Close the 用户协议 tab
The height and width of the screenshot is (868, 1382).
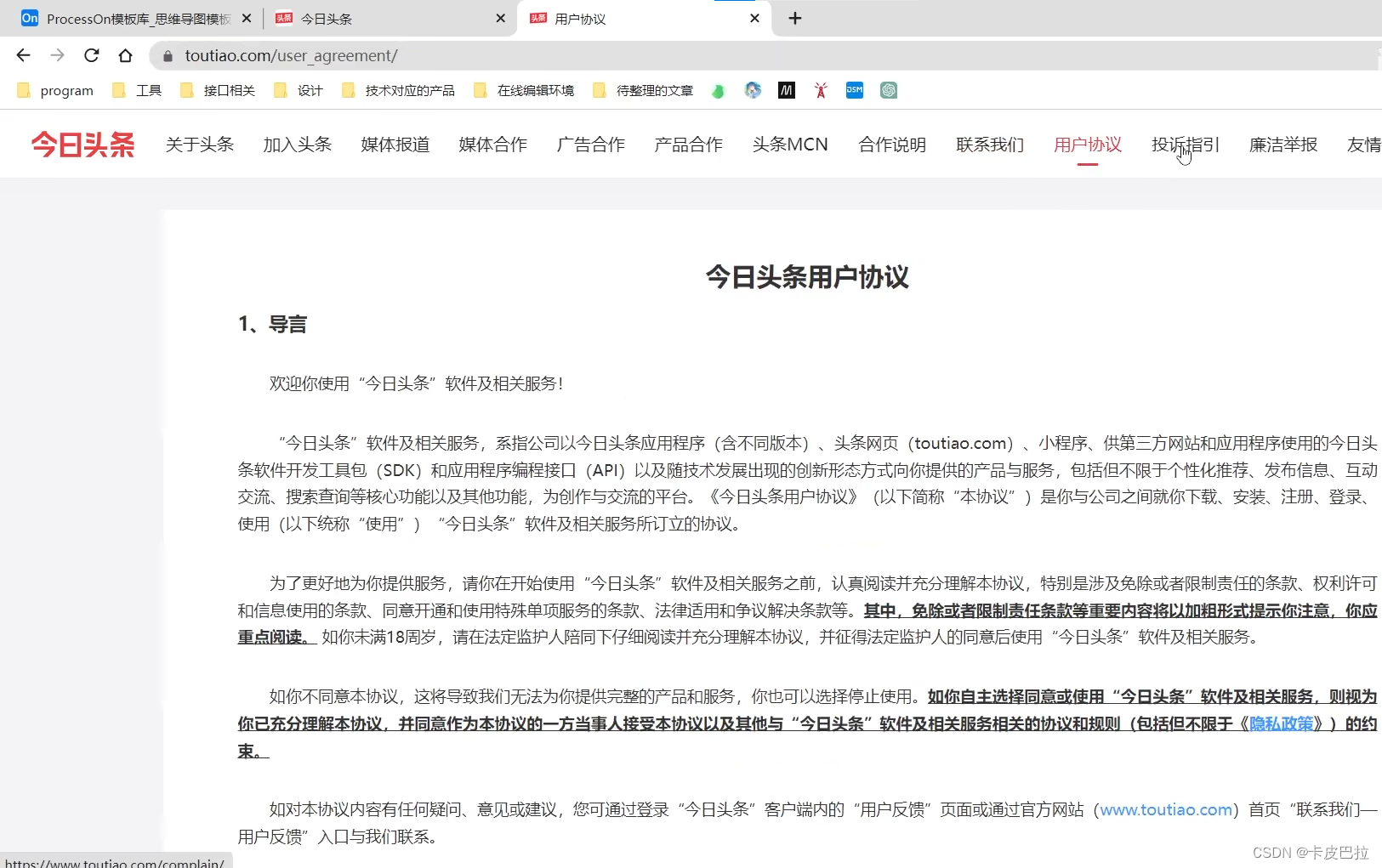(754, 18)
